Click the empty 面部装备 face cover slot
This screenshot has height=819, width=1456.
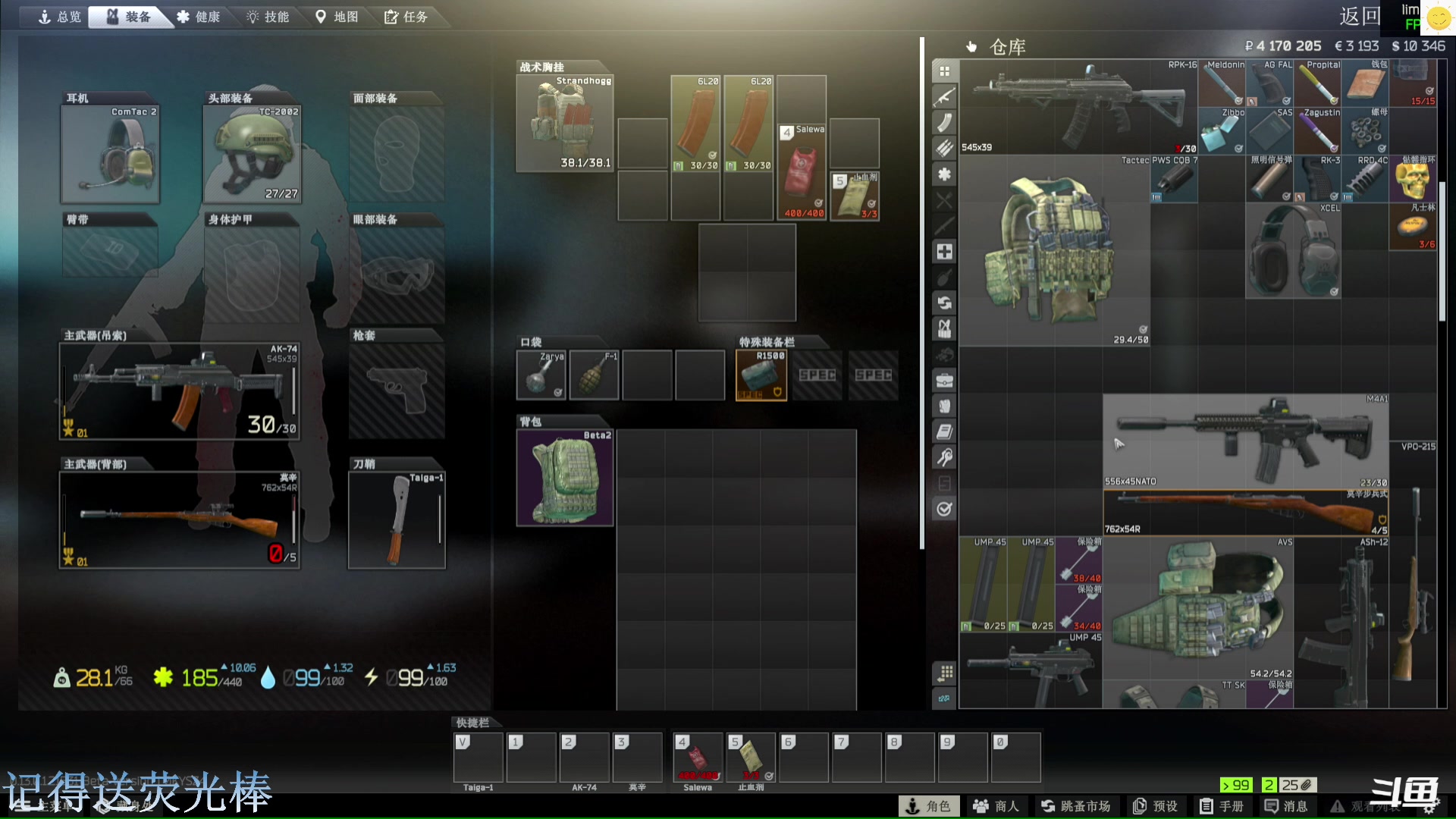397,155
